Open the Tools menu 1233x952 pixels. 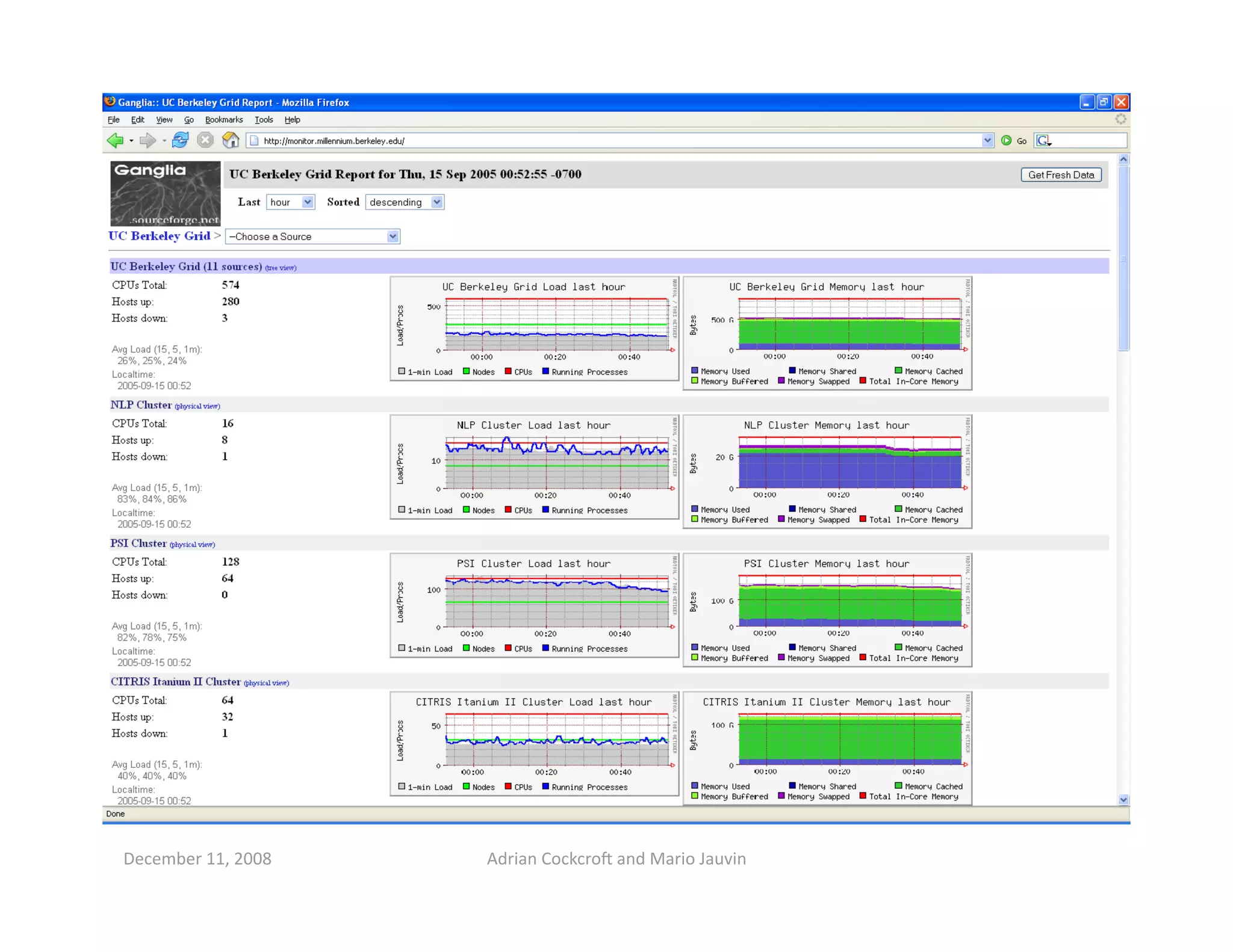click(x=264, y=120)
